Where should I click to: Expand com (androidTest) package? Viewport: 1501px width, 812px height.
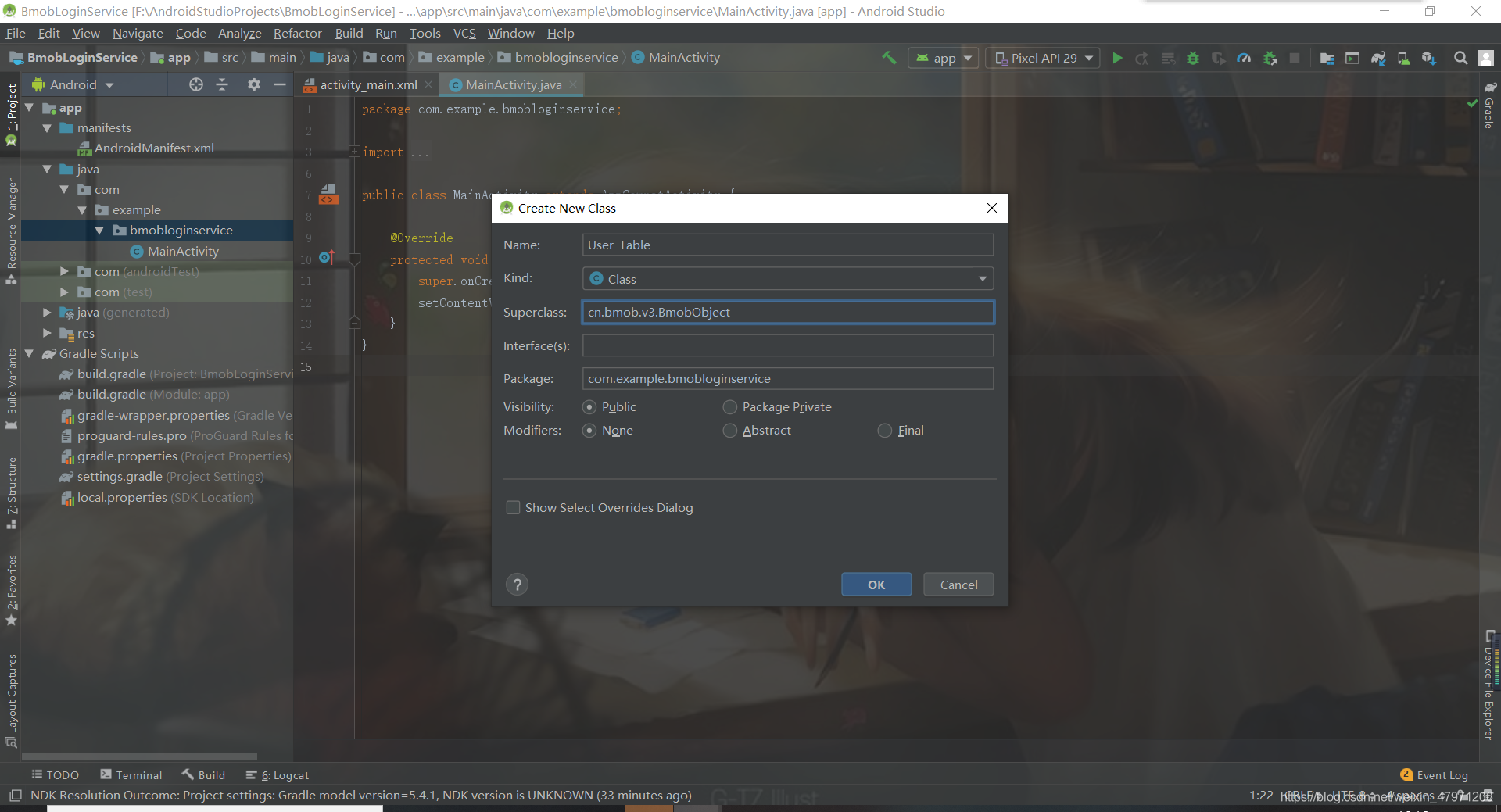point(64,271)
